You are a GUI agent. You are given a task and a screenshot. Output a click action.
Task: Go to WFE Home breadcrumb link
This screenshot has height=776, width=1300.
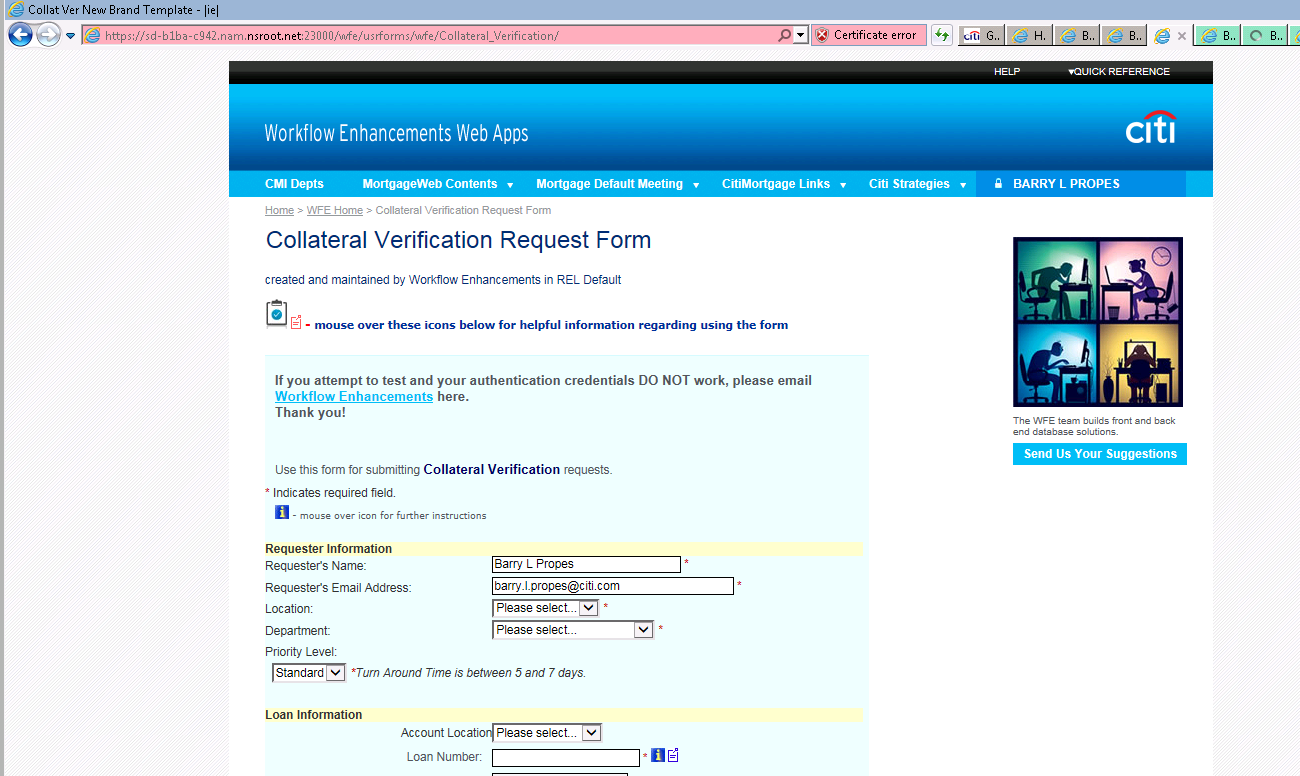[334, 211]
